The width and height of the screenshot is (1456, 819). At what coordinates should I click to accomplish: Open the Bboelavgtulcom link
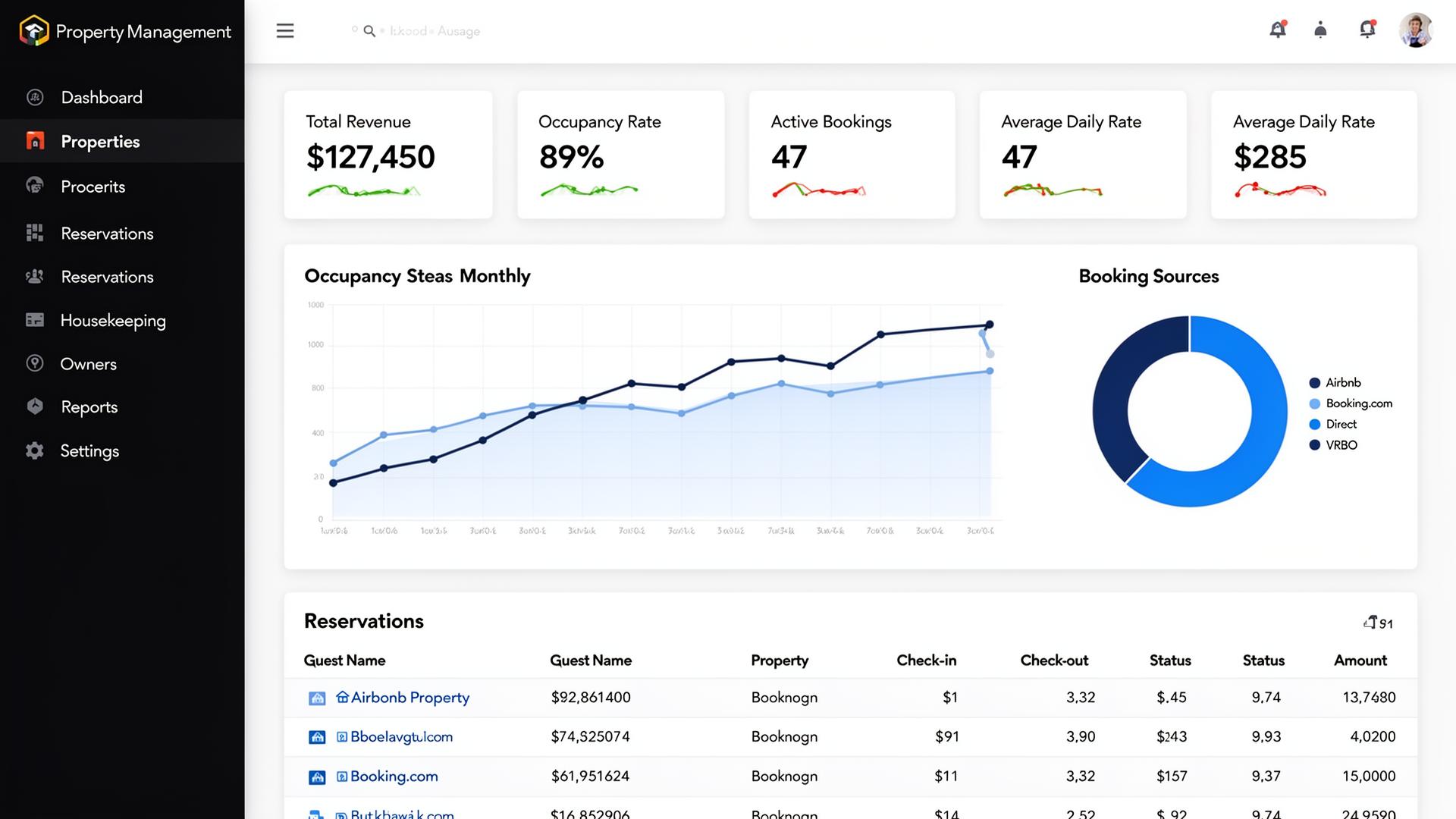coord(401,737)
